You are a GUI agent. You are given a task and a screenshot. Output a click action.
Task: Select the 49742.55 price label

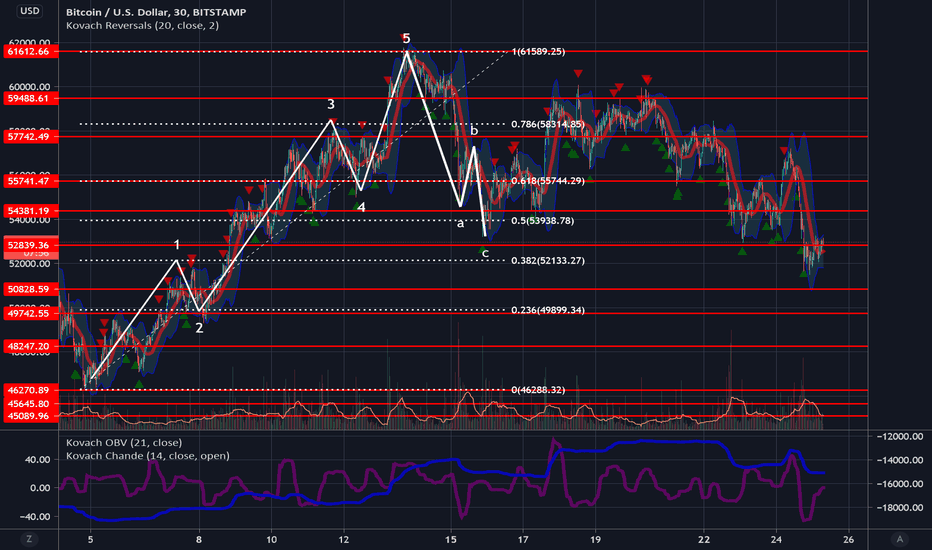tap(31, 313)
